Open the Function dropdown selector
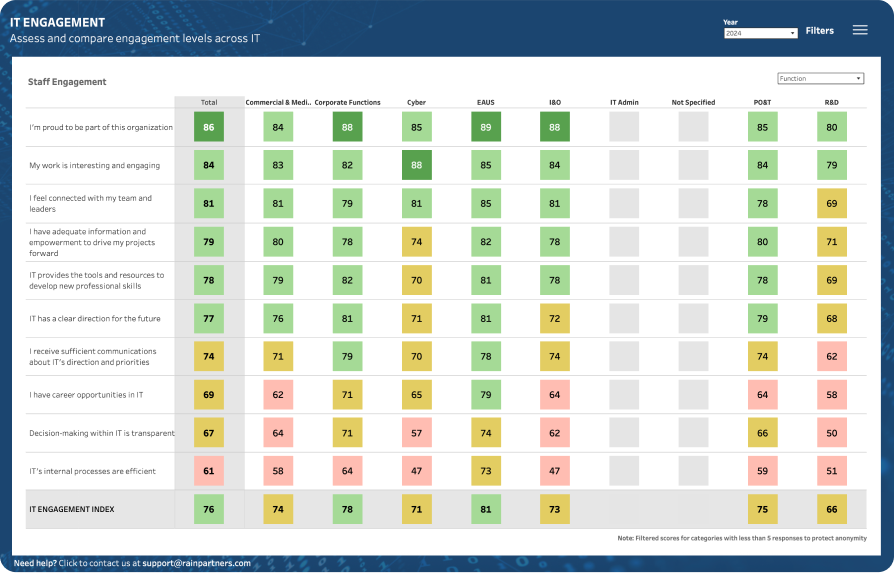Screen dimensions: 894x573 click(x=820, y=79)
